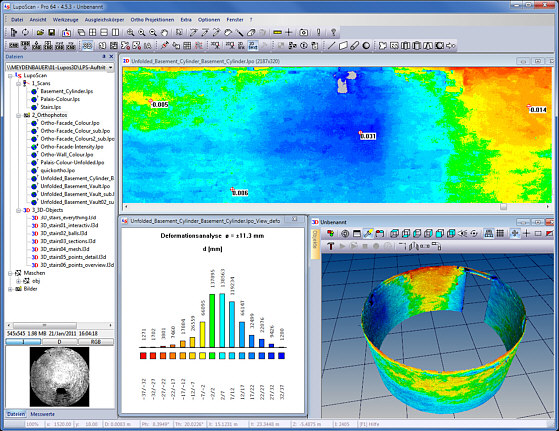Select Basement_Cylinder.lps in the tree
The height and width of the screenshot is (431, 559).
tap(66, 91)
